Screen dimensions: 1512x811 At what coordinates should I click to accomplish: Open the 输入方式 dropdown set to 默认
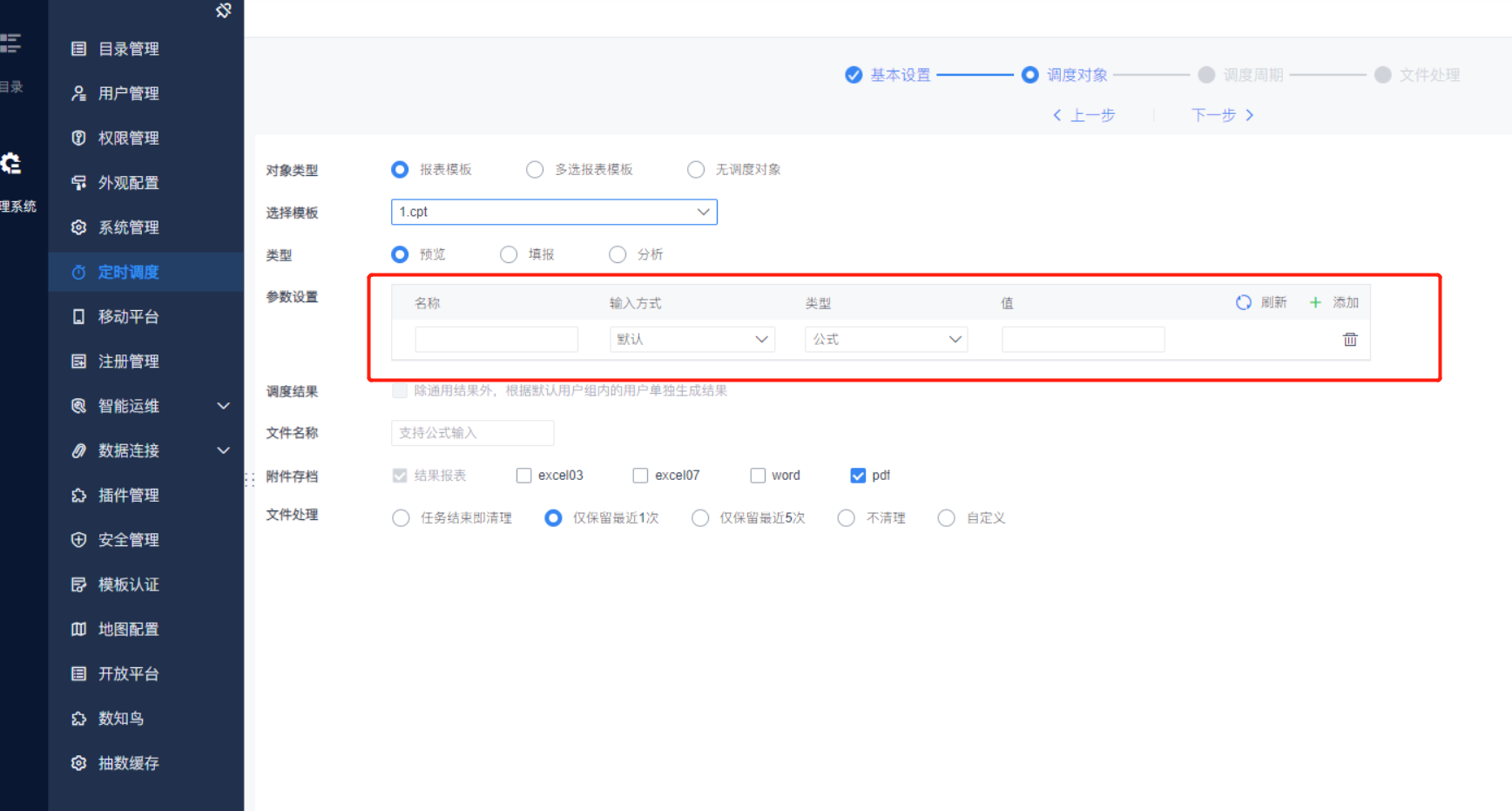[692, 339]
